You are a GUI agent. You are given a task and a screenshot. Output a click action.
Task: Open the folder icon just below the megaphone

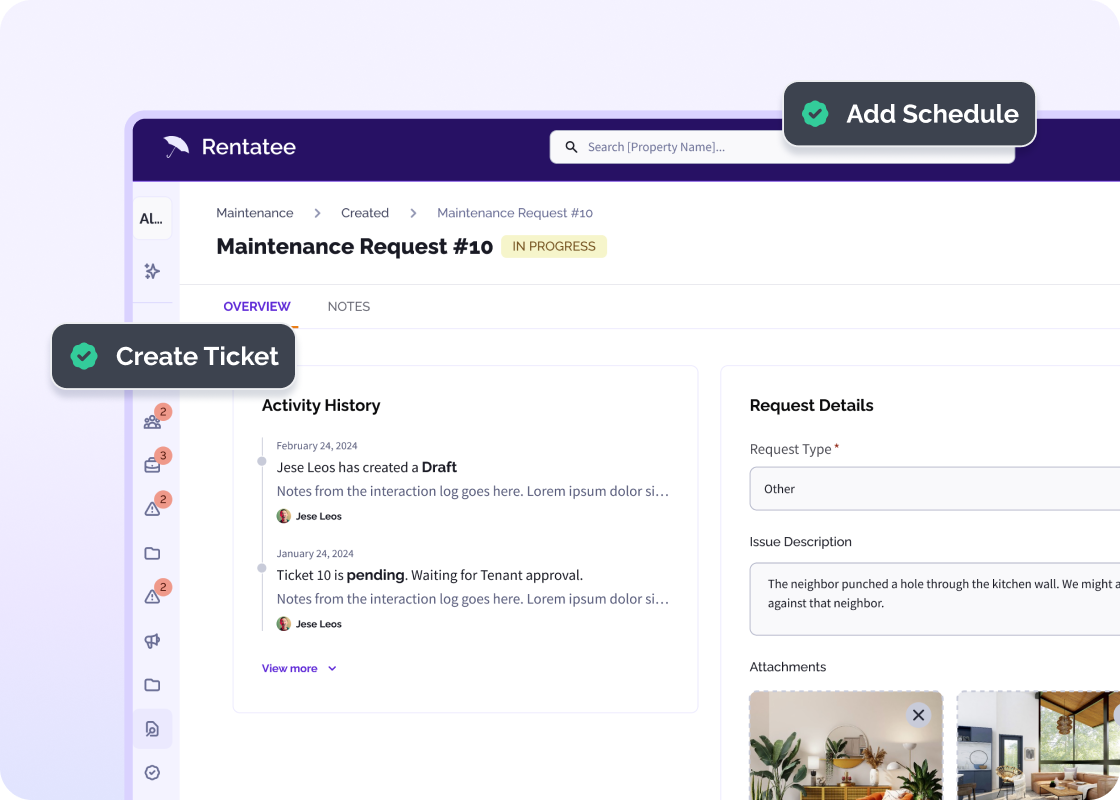(x=152, y=685)
